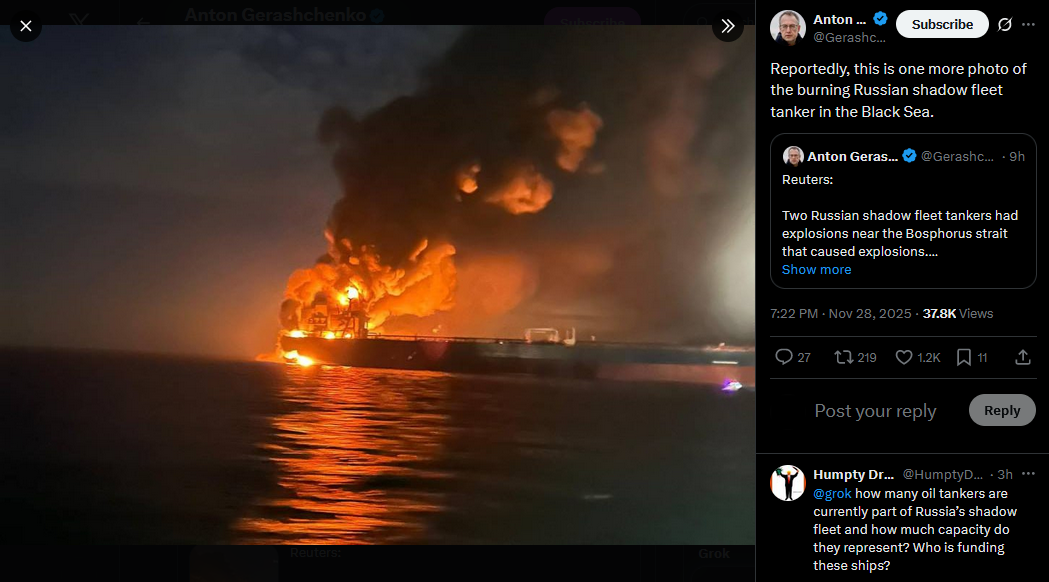Viewport: 1049px width, 582px height.
Task: Share the post via the share icon
Action: pyautogui.click(x=1022, y=357)
